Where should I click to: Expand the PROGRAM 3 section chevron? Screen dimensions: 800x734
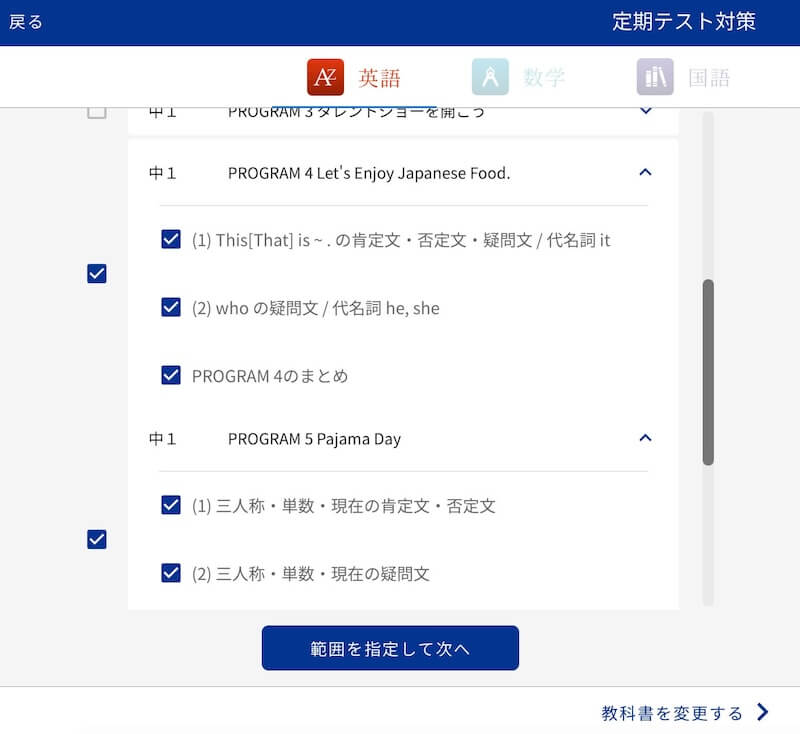click(x=645, y=111)
